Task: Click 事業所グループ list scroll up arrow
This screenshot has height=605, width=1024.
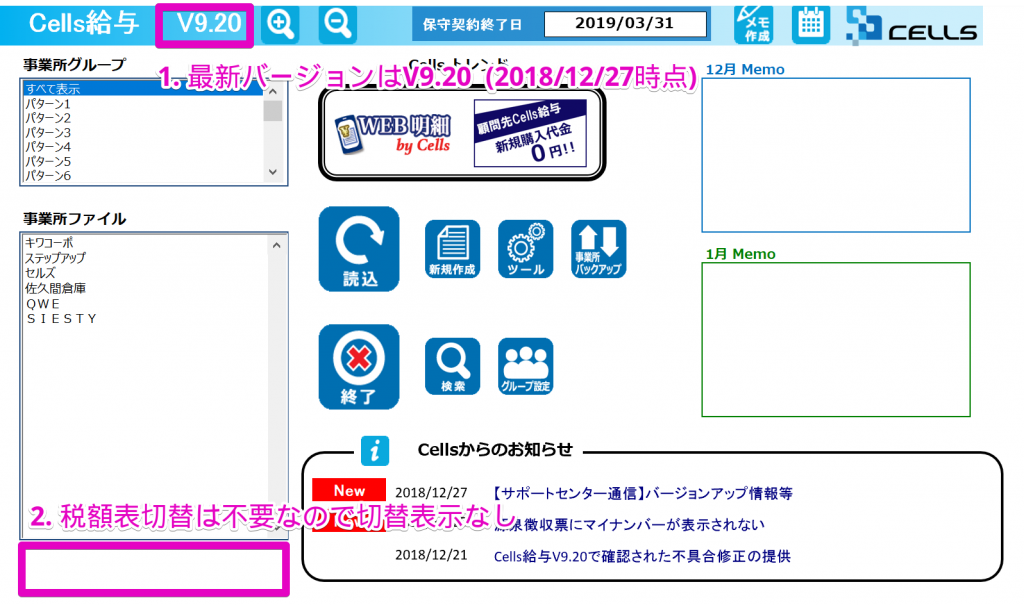Action: click(273, 91)
